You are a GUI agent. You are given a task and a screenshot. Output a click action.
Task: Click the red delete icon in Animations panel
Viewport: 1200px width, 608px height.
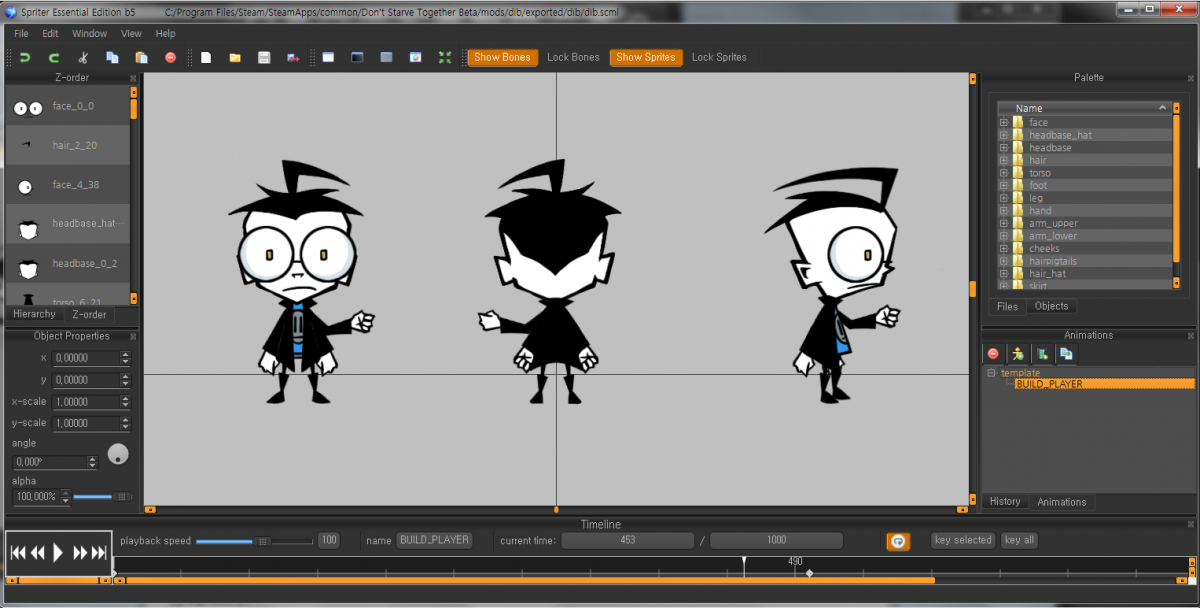tap(993, 354)
